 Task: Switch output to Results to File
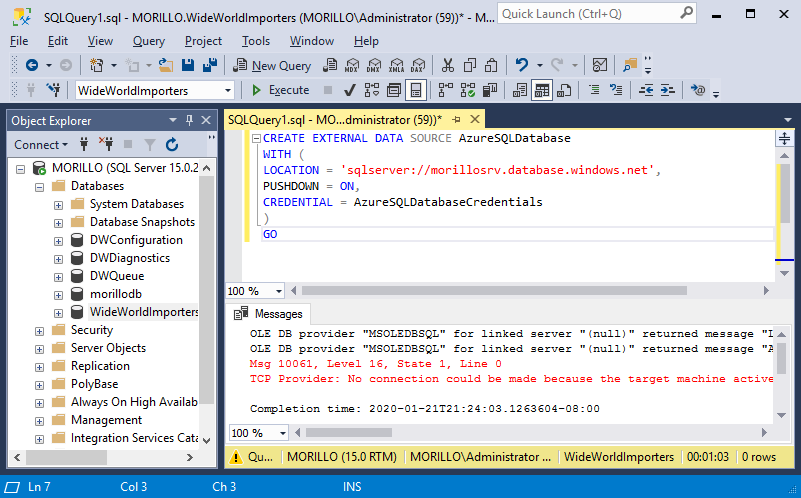(x=564, y=90)
